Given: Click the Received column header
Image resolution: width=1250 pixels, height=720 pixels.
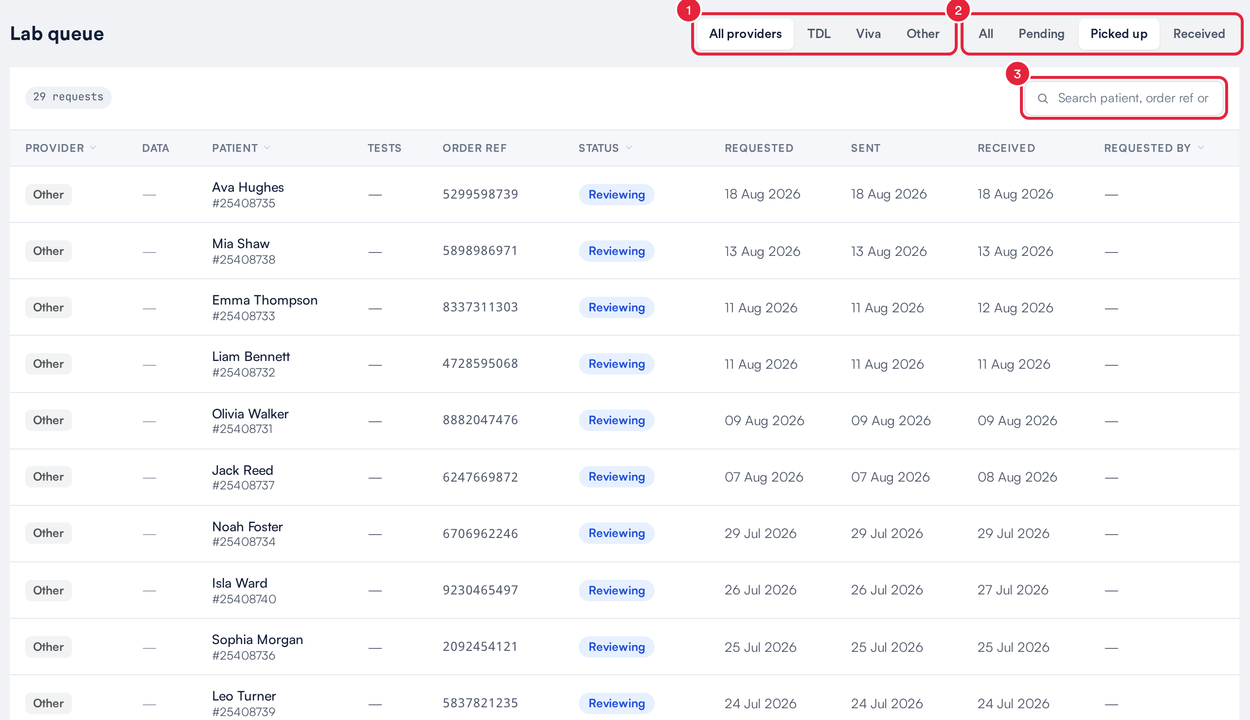Looking at the screenshot, I should [1006, 148].
